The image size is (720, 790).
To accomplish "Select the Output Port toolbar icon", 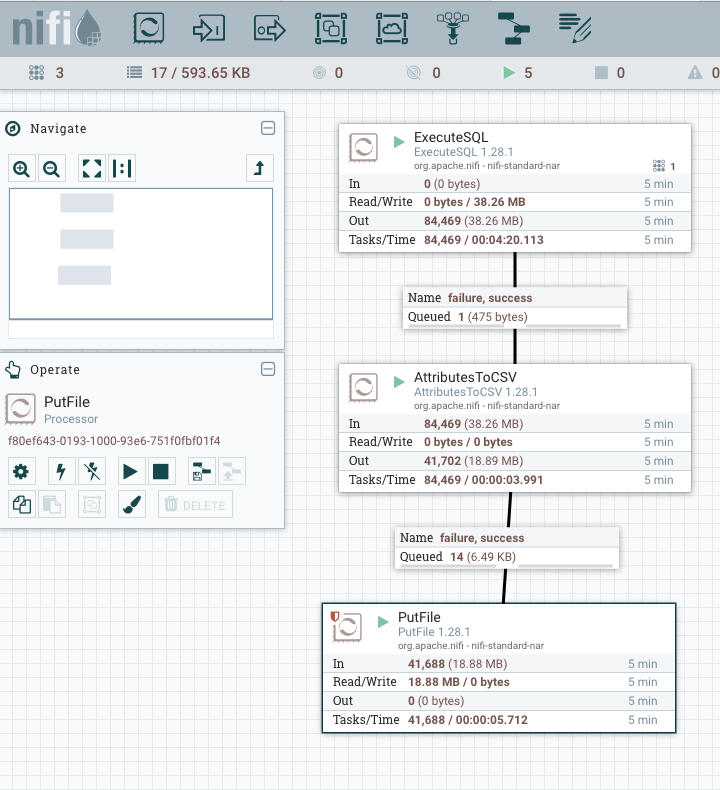I will pos(270,29).
